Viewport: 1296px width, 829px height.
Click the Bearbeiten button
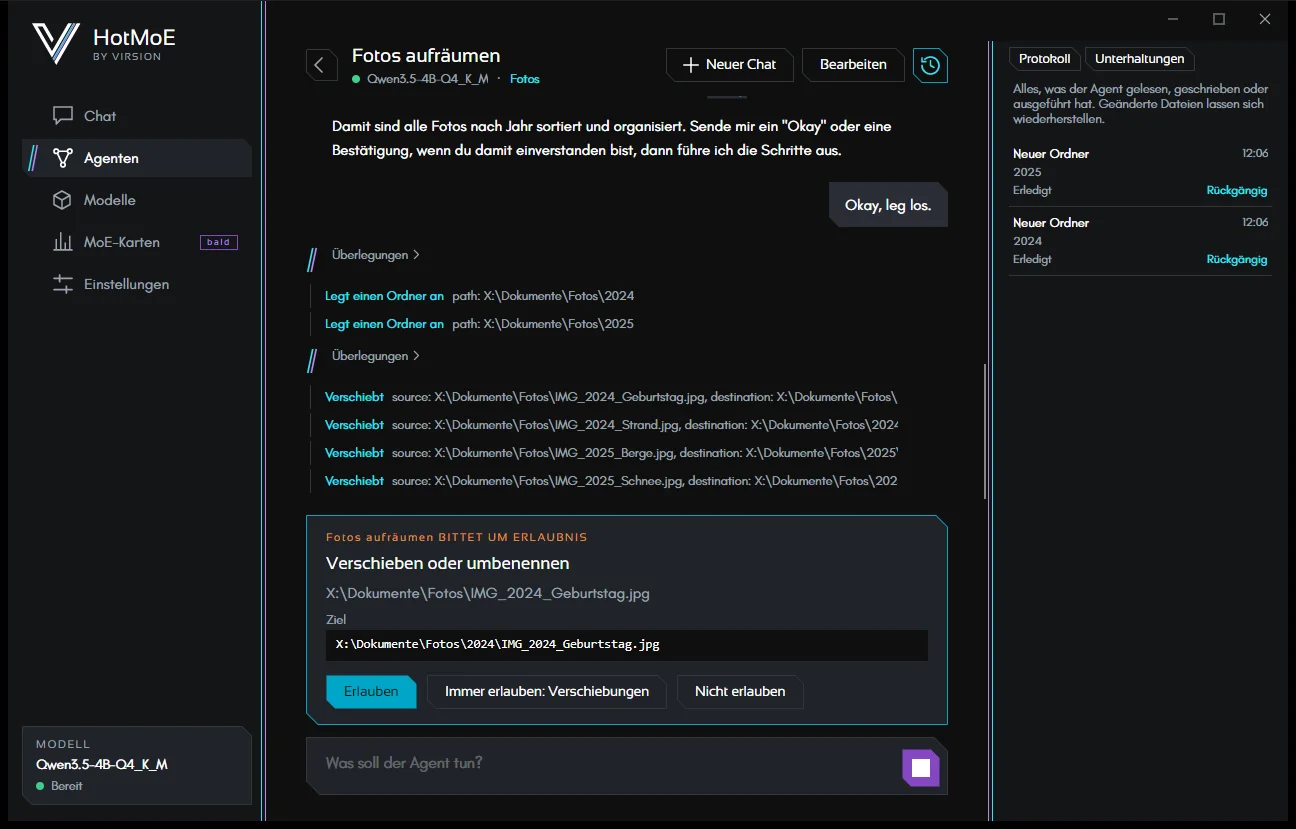(x=853, y=65)
